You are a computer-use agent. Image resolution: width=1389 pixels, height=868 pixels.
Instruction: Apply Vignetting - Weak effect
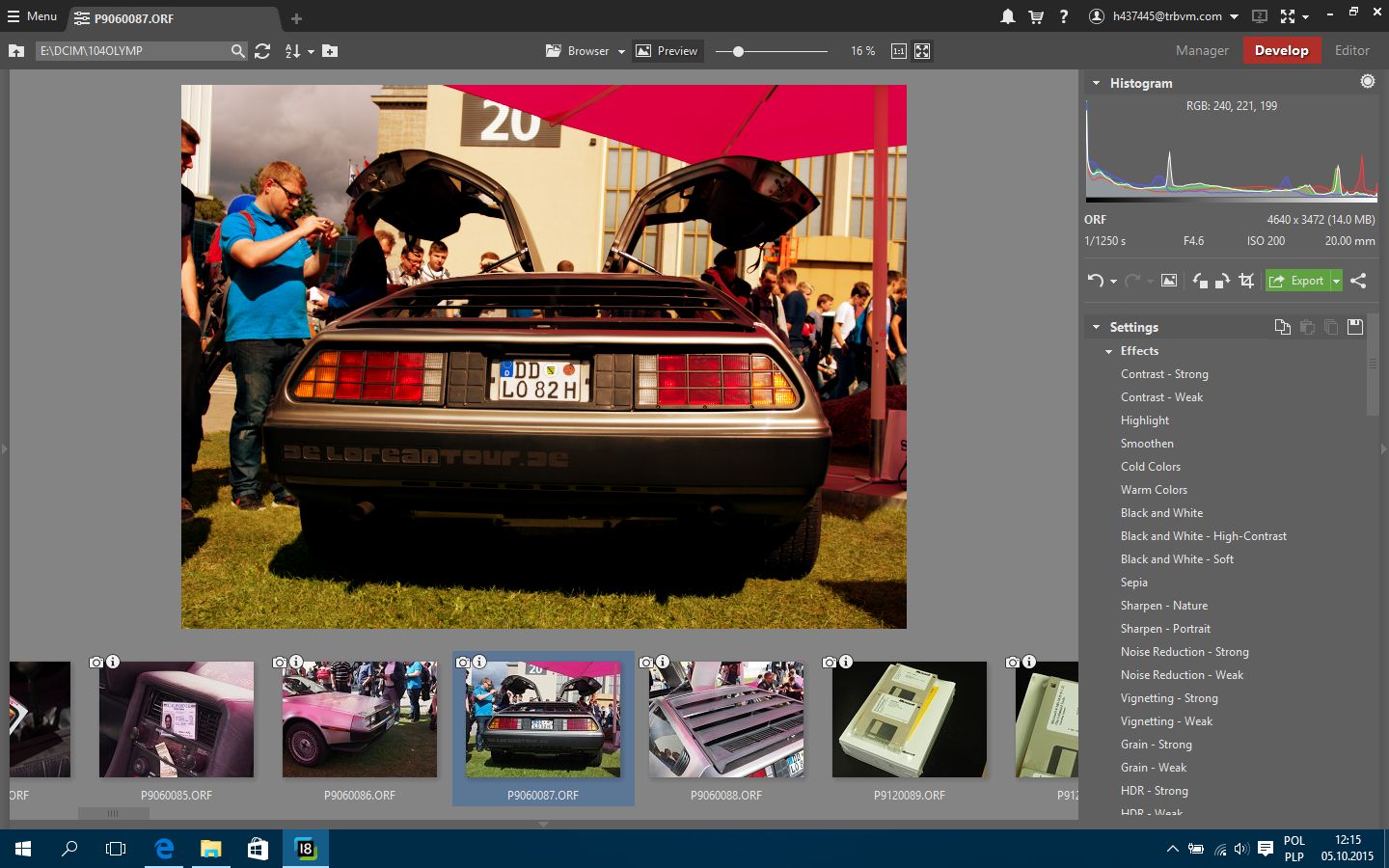(x=1166, y=721)
